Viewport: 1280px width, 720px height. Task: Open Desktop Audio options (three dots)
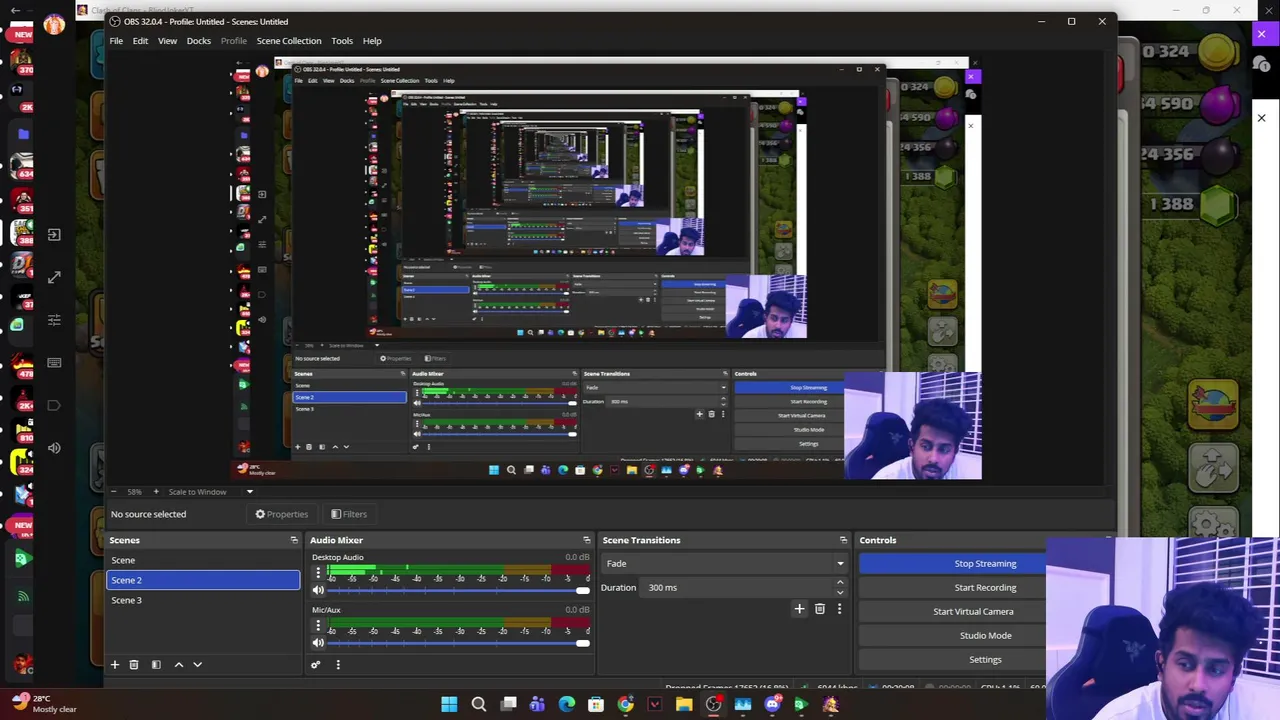pyautogui.click(x=318, y=573)
